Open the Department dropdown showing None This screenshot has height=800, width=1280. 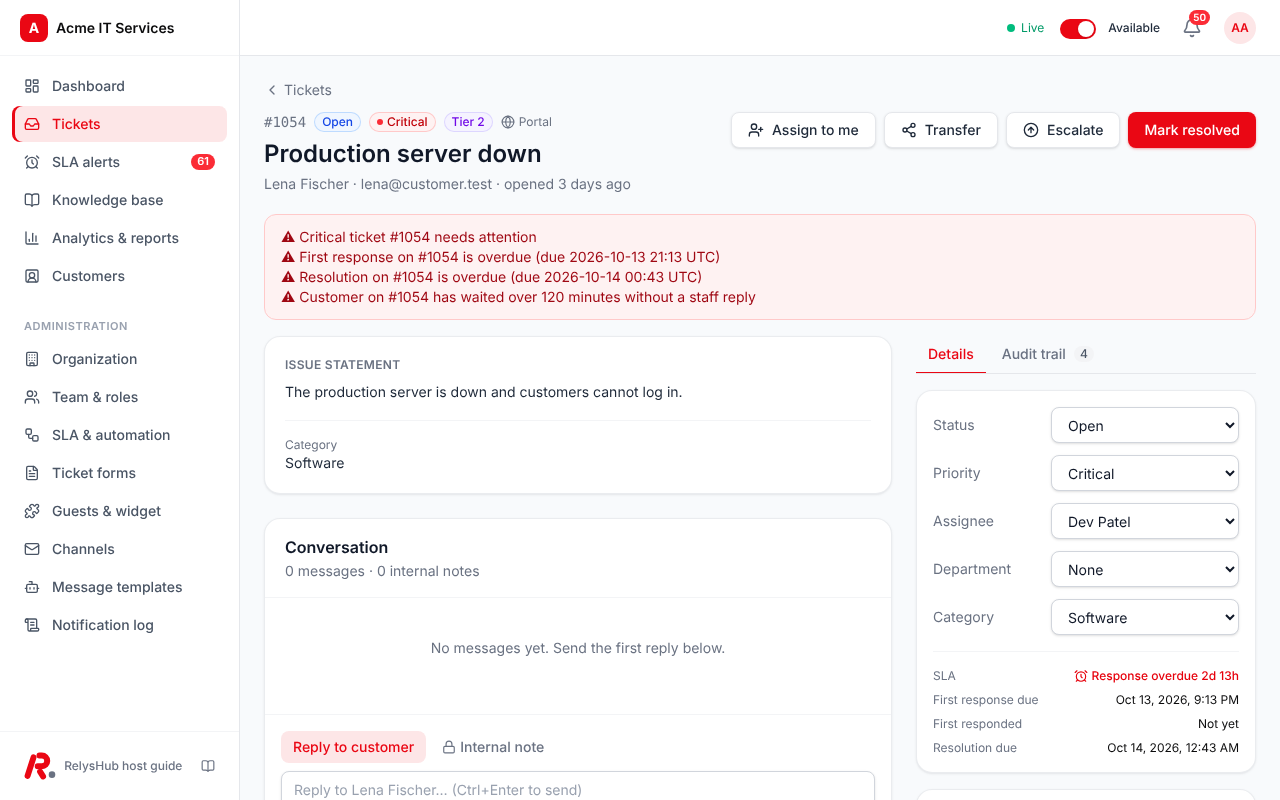[x=1145, y=570]
